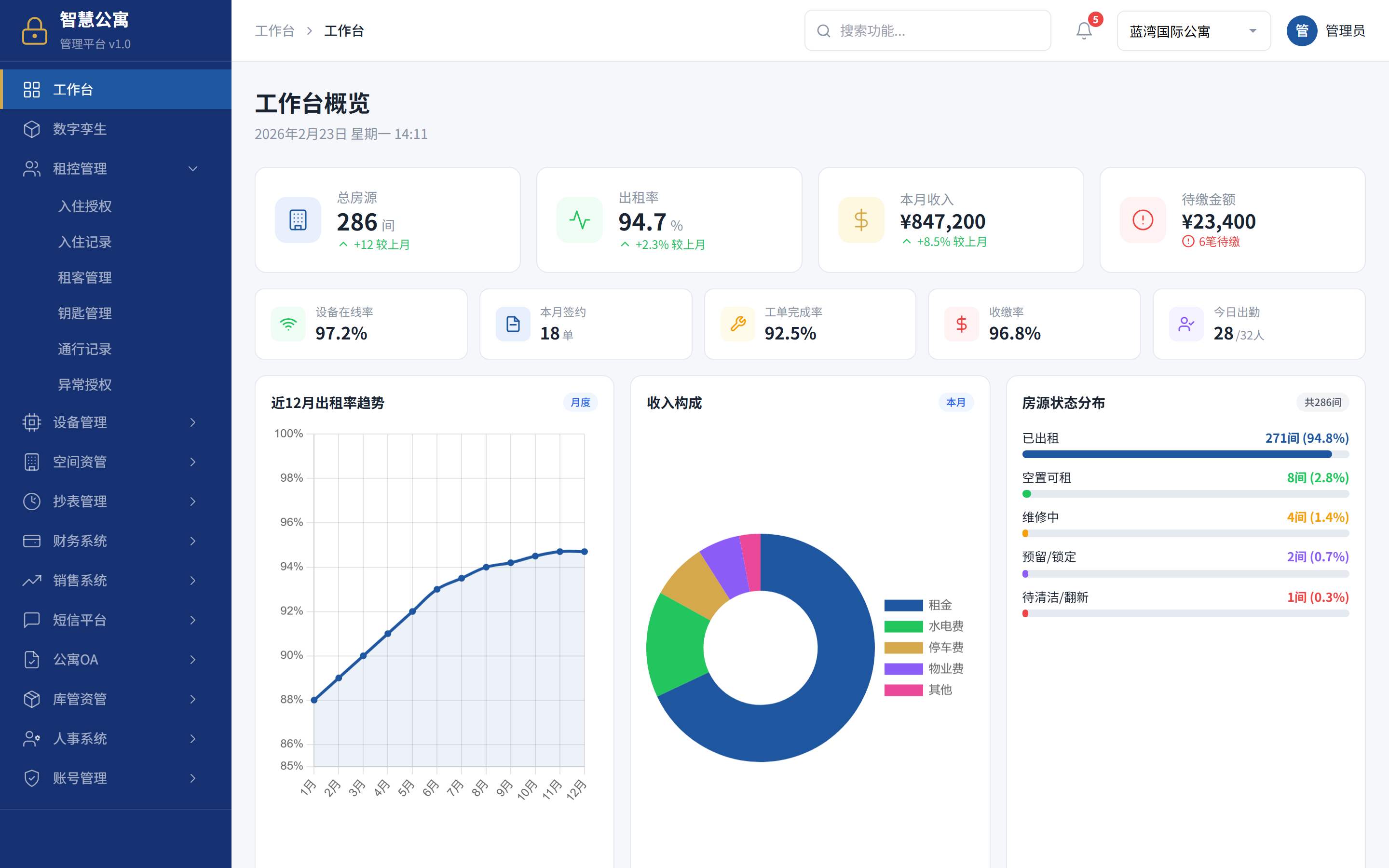Open the 设备管理 module icon
Image resolution: width=1389 pixels, height=868 pixels.
(32, 422)
